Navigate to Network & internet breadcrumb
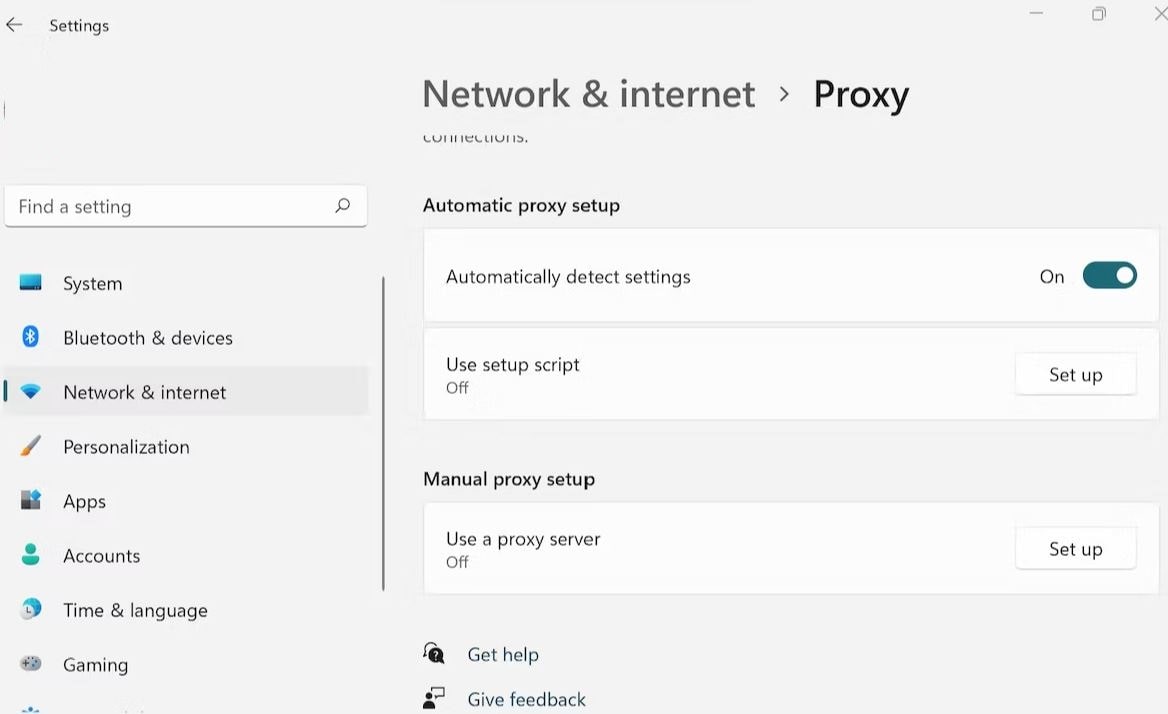1168x714 pixels. pyautogui.click(x=588, y=94)
